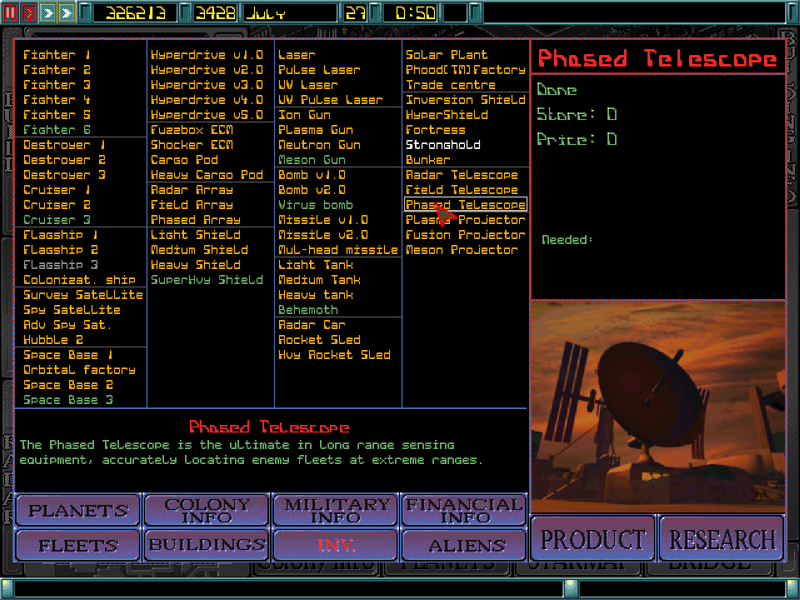Viewport: 800px width, 600px height.
Task: Pause the game with the pause icon
Action: [x=10, y=11]
